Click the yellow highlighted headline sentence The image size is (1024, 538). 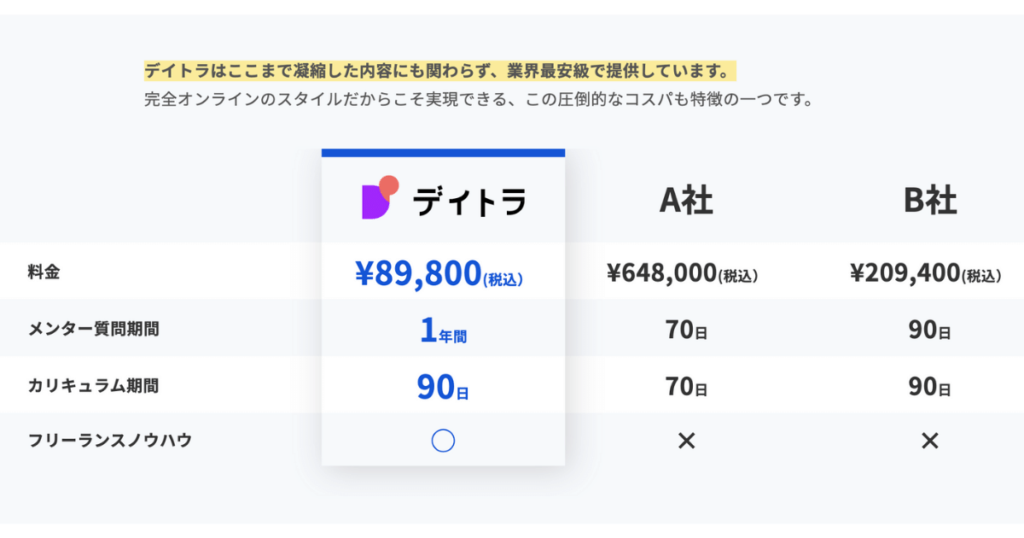(x=440, y=71)
